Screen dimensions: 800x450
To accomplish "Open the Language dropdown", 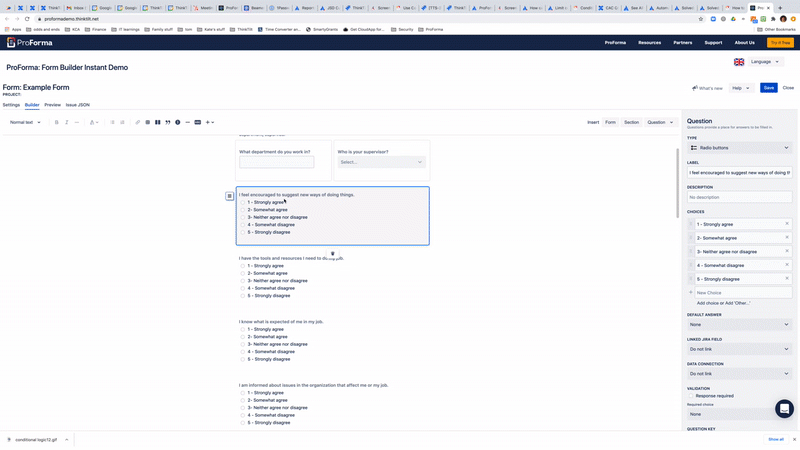I will click(764, 62).
